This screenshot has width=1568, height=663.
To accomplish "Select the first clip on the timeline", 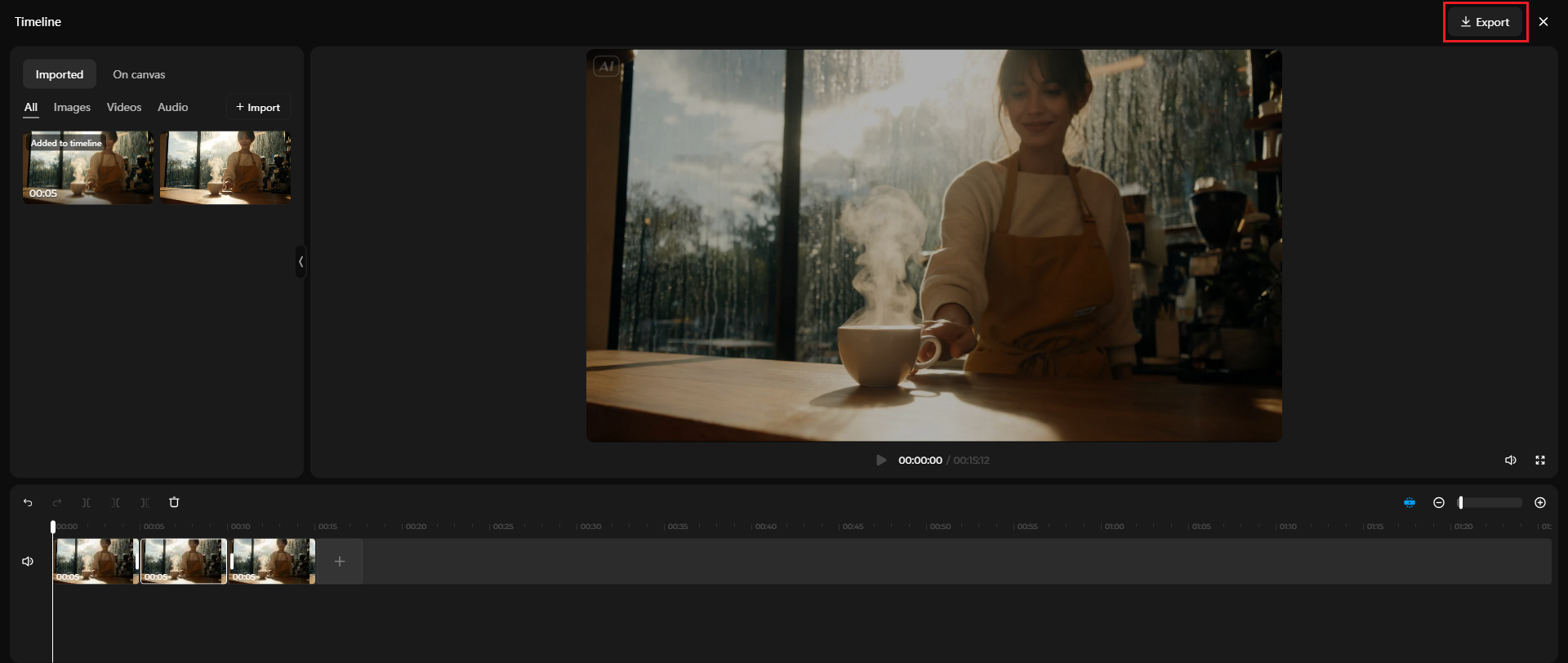I will 96,561.
